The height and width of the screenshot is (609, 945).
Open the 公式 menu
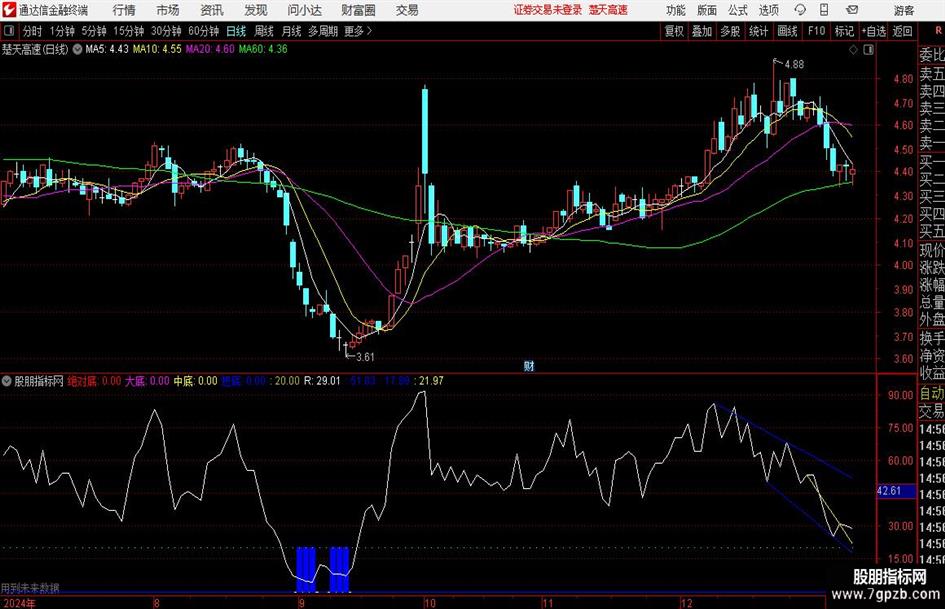click(x=738, y=10)
